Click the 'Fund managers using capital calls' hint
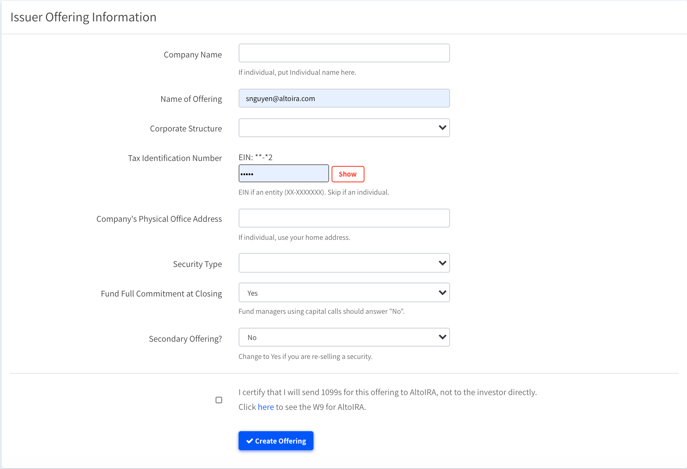 (322, 312)
